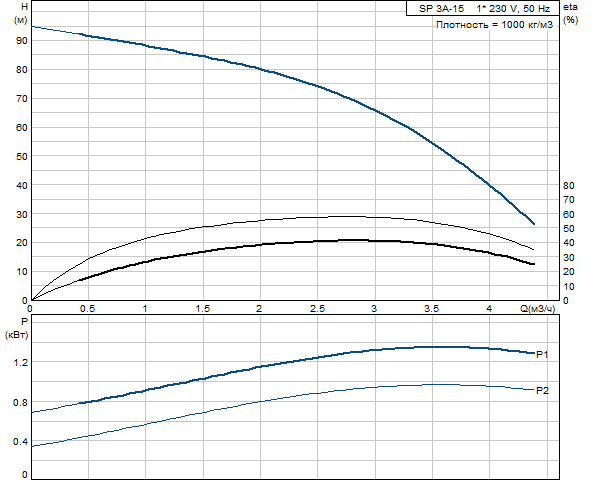The width and height of the screenshot is (592, 480).
Task: Click the 0.4 tick on power axis
Action: coord(20,441)
